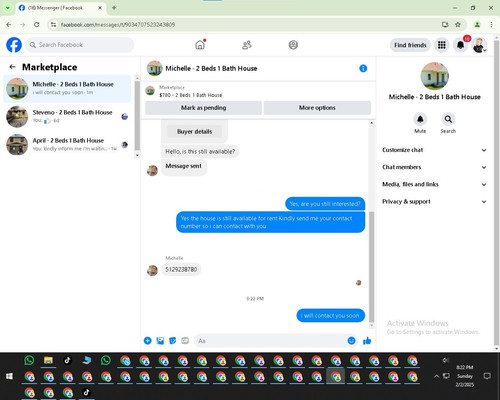Select the 'I will contact you soon' message
The height and width of the screenshot is (400, 500).
pyautogui.click(x=331, y=315)
